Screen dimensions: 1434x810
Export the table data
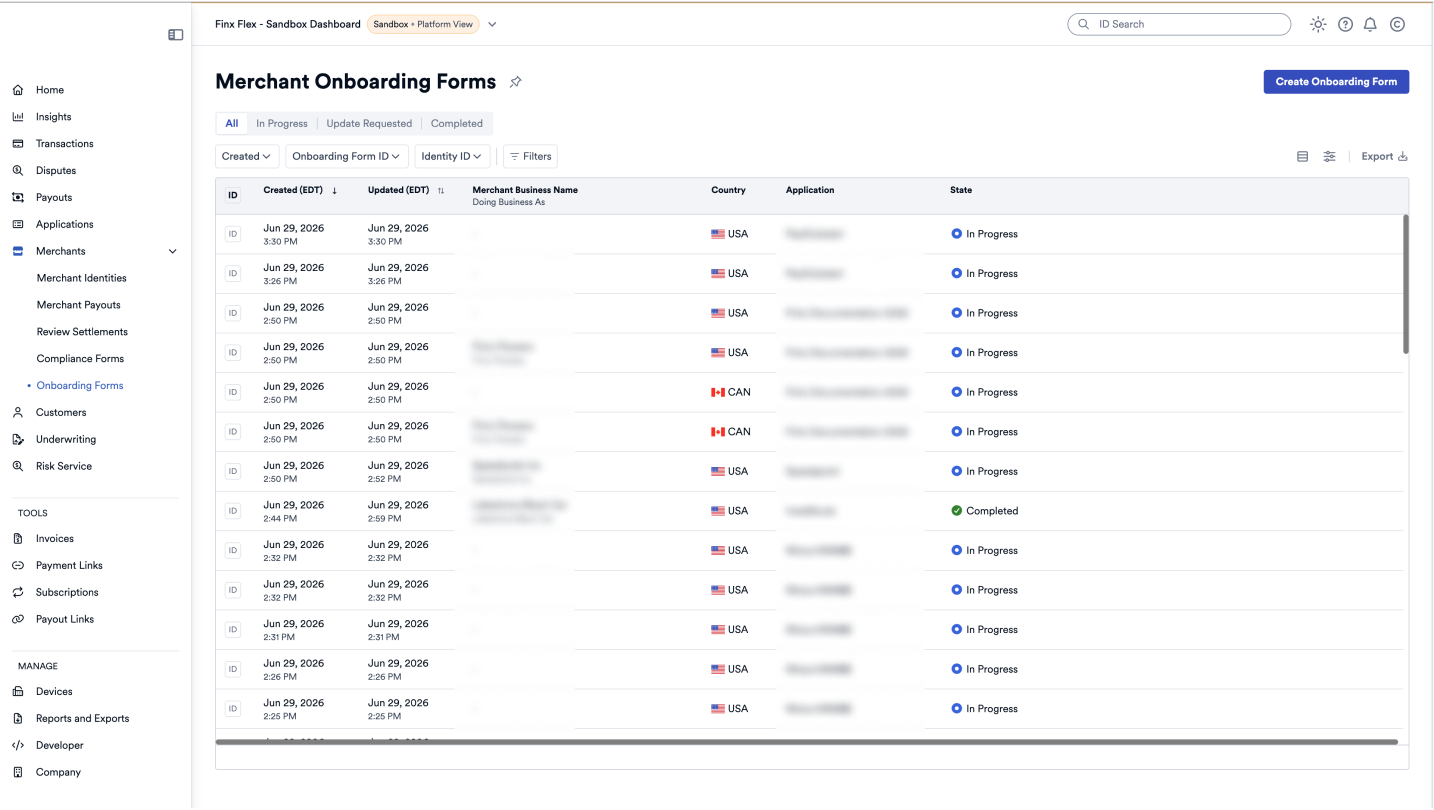pos(1384,156)
